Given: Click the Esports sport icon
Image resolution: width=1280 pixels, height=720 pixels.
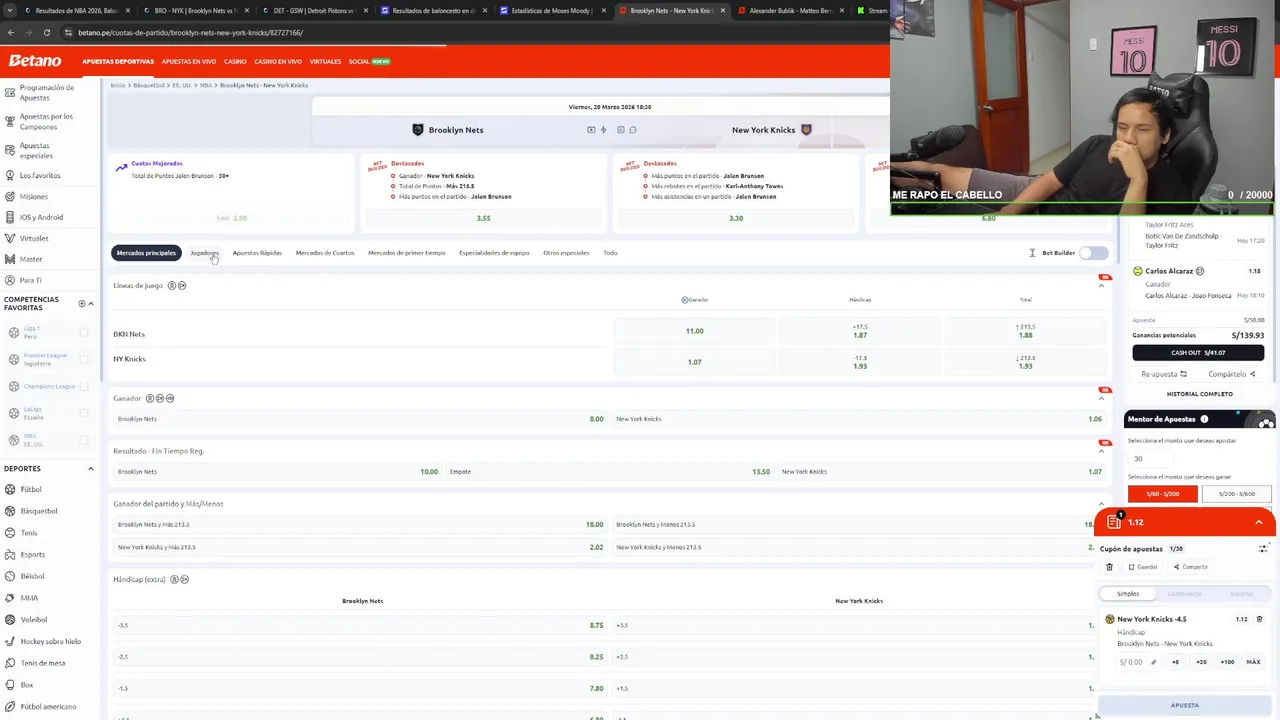Looking at the screenshot, I should click(10, 554).
